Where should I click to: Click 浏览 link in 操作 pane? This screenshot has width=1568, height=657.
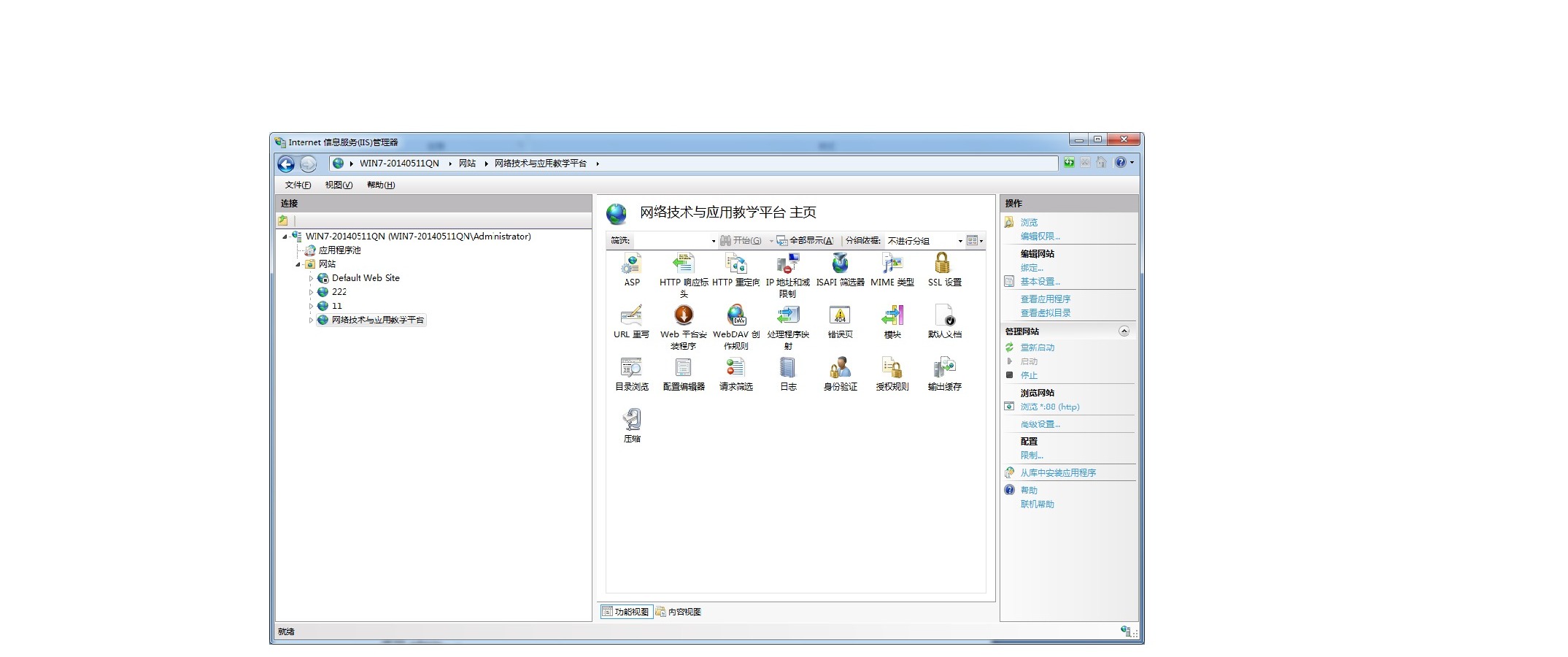[x=1029, y=222]
